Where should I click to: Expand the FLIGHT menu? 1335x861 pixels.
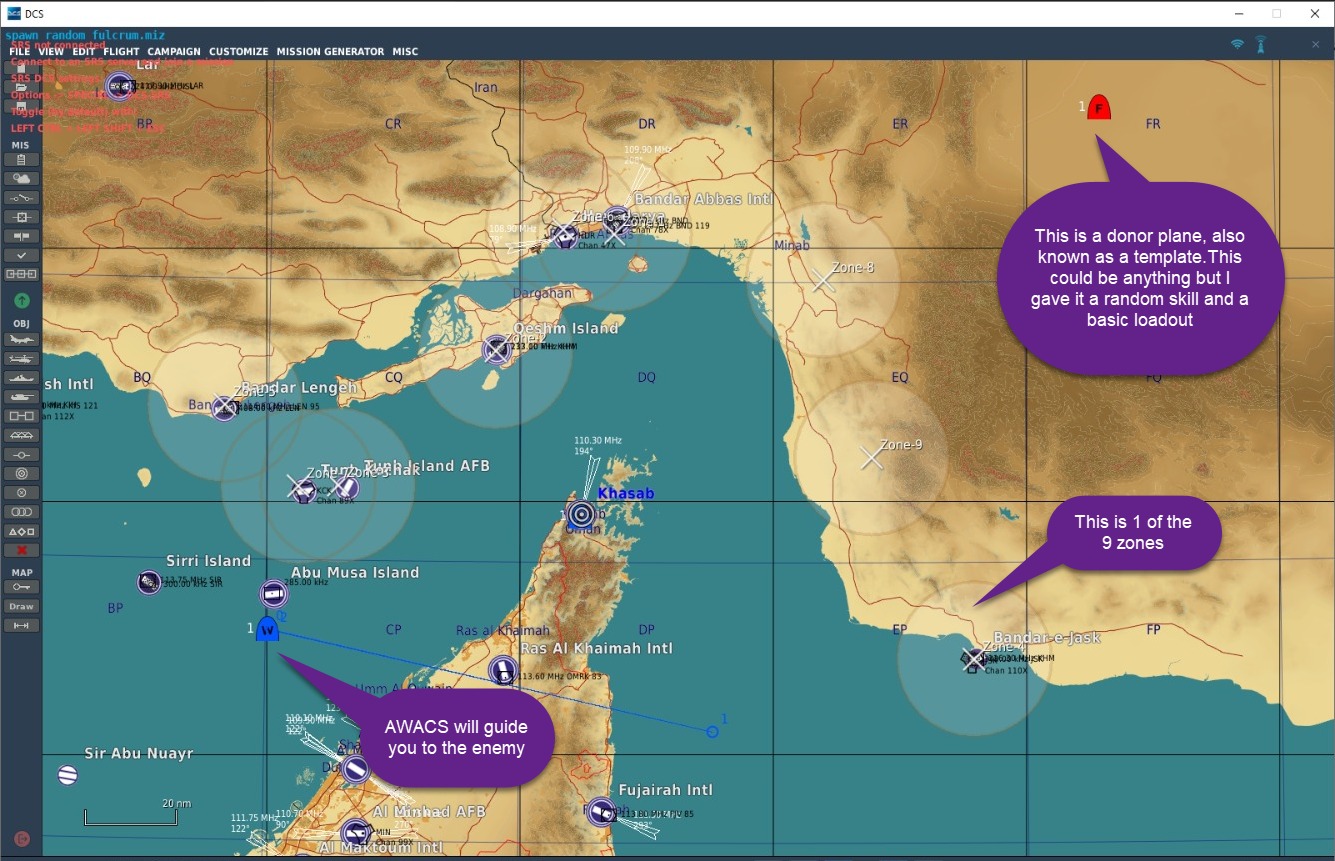coord(121,52)
